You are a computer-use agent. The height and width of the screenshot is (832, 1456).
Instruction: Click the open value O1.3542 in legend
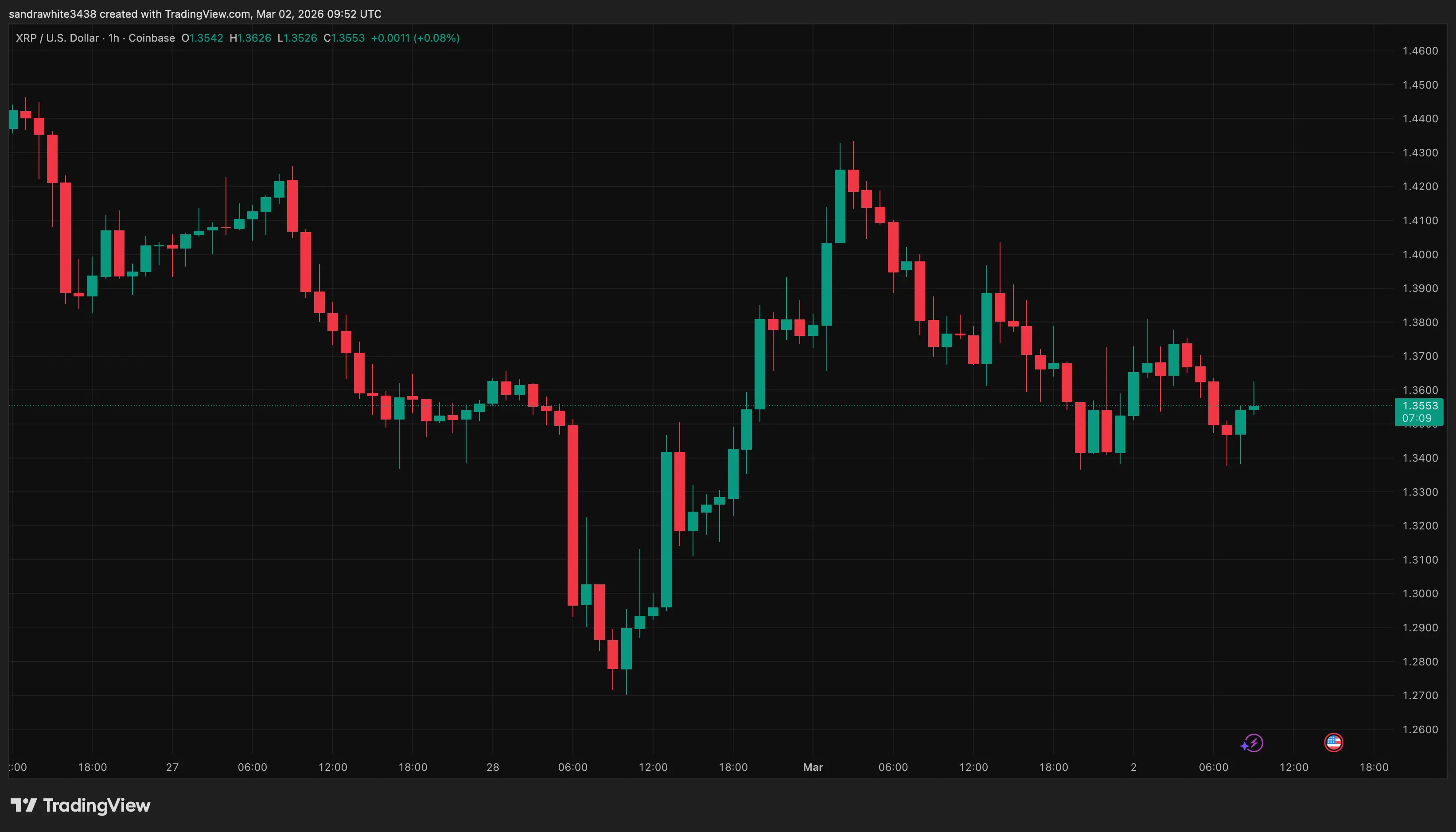(201, 38)
